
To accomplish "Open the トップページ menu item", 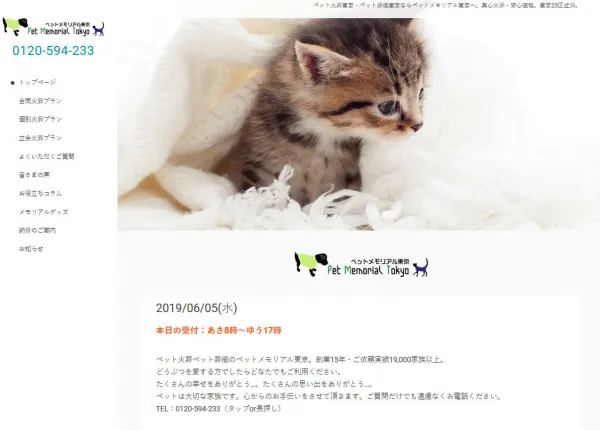I will point(38,82).
